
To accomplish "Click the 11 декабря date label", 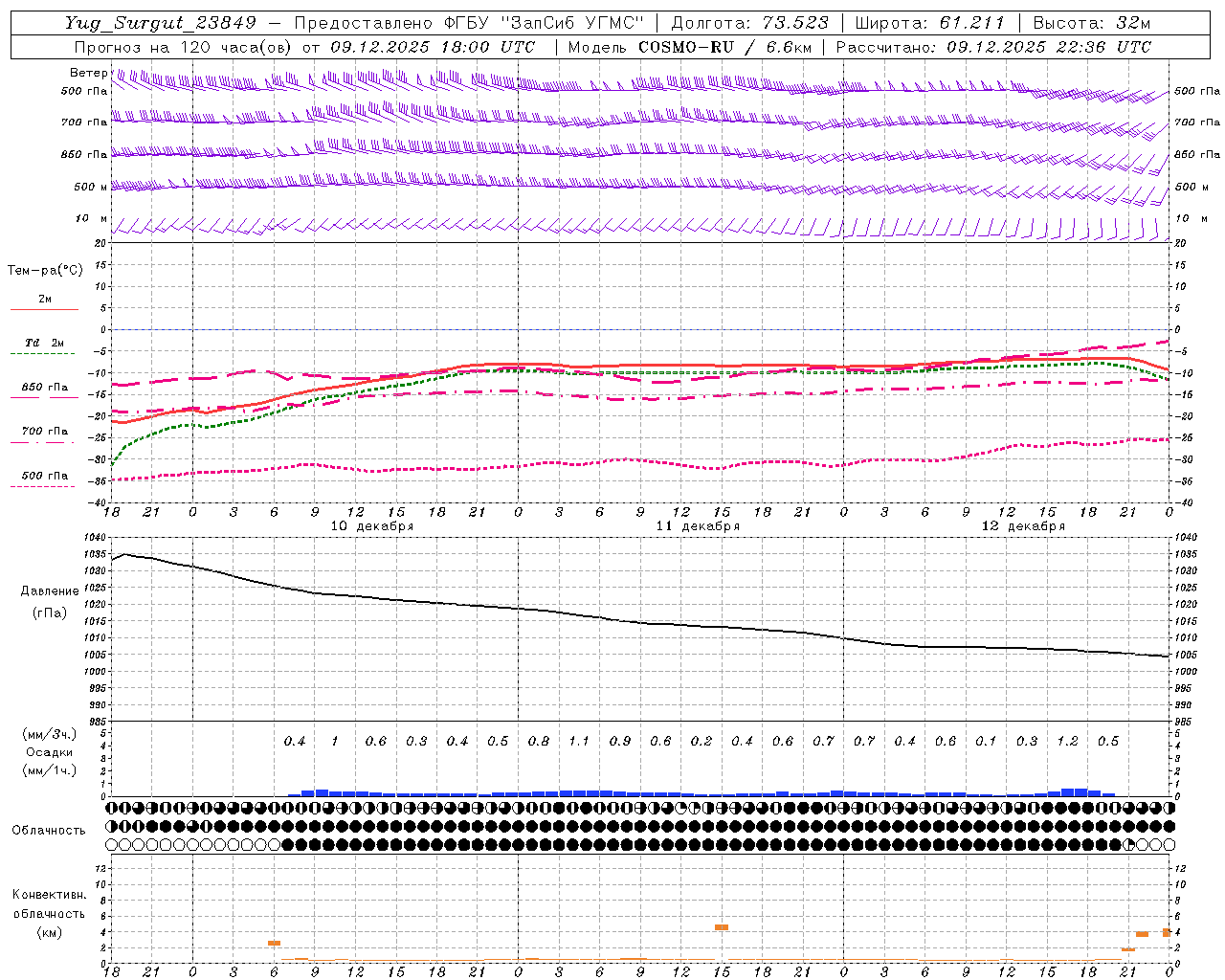I will click(697, 526).
